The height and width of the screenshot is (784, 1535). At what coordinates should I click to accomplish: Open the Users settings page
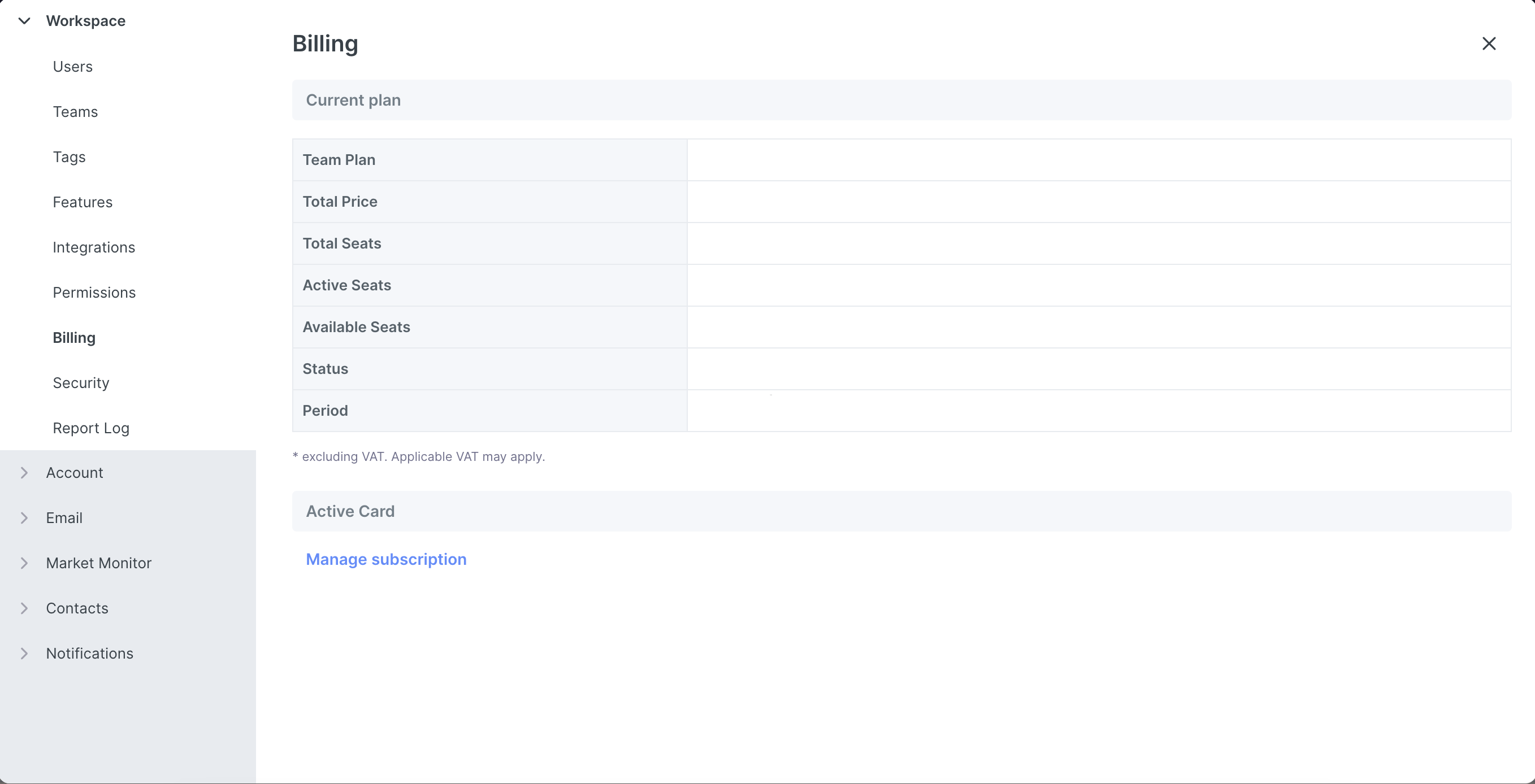click(73, 67)
